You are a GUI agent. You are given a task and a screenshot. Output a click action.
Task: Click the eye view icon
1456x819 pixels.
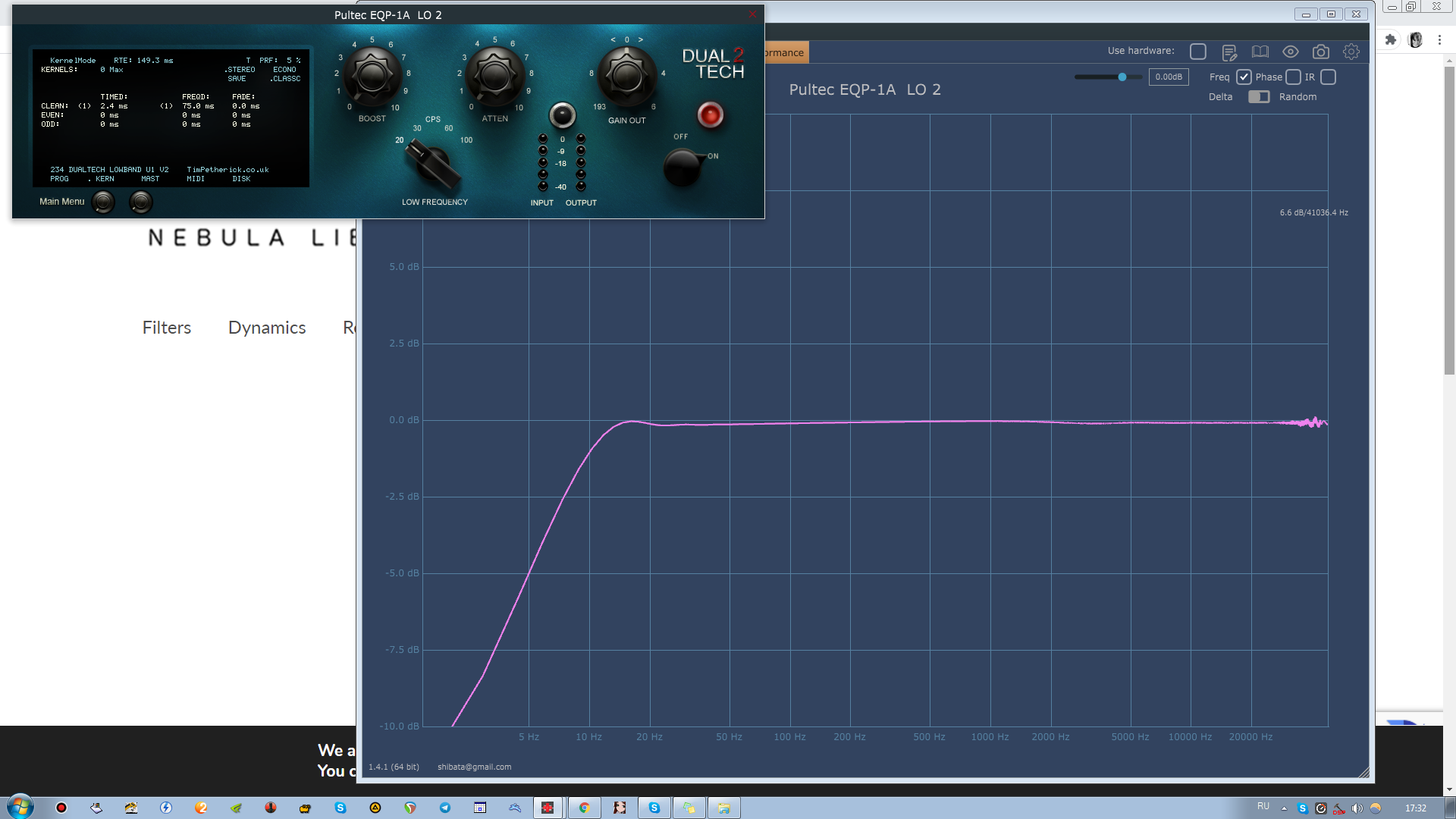(x=1290, y=52)
